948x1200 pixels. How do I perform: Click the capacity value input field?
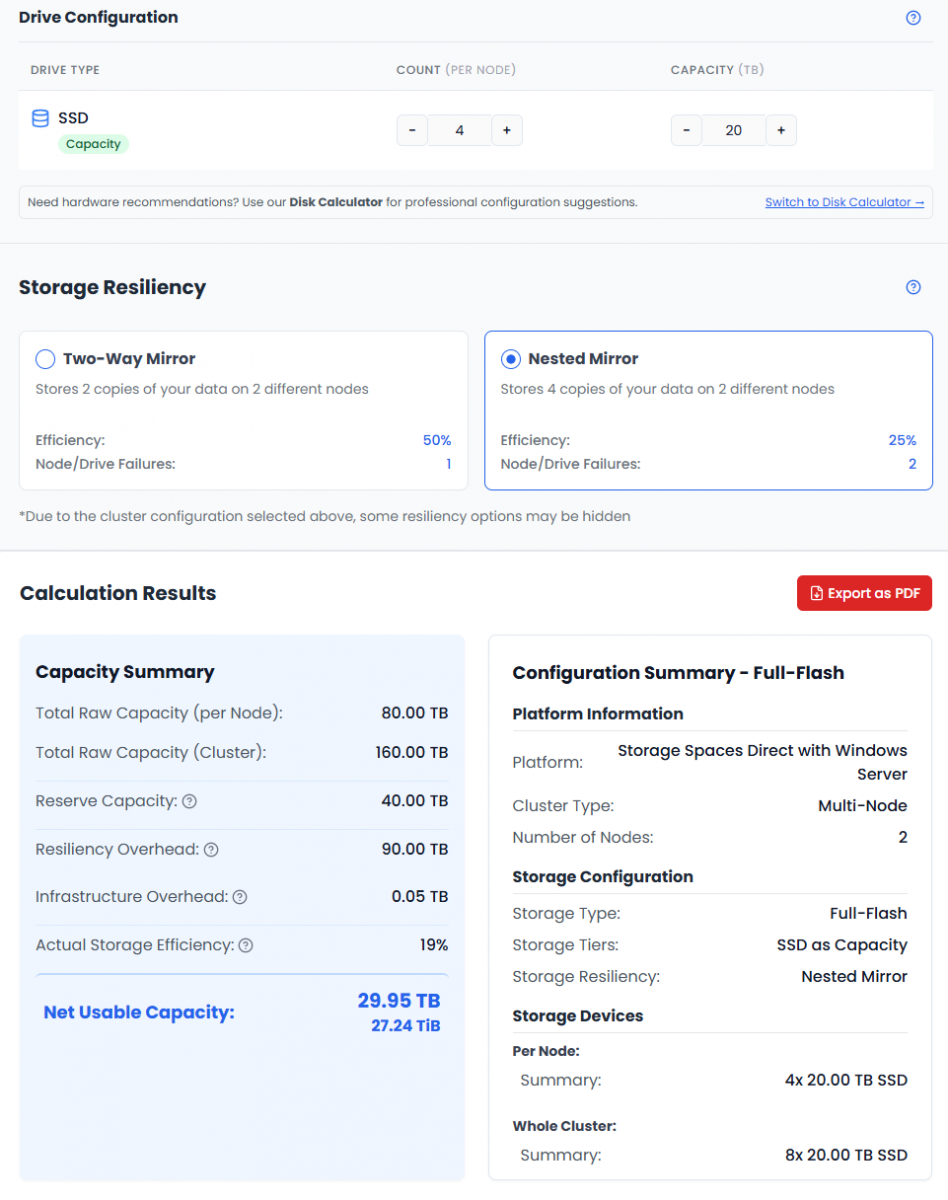pos(733,131)
